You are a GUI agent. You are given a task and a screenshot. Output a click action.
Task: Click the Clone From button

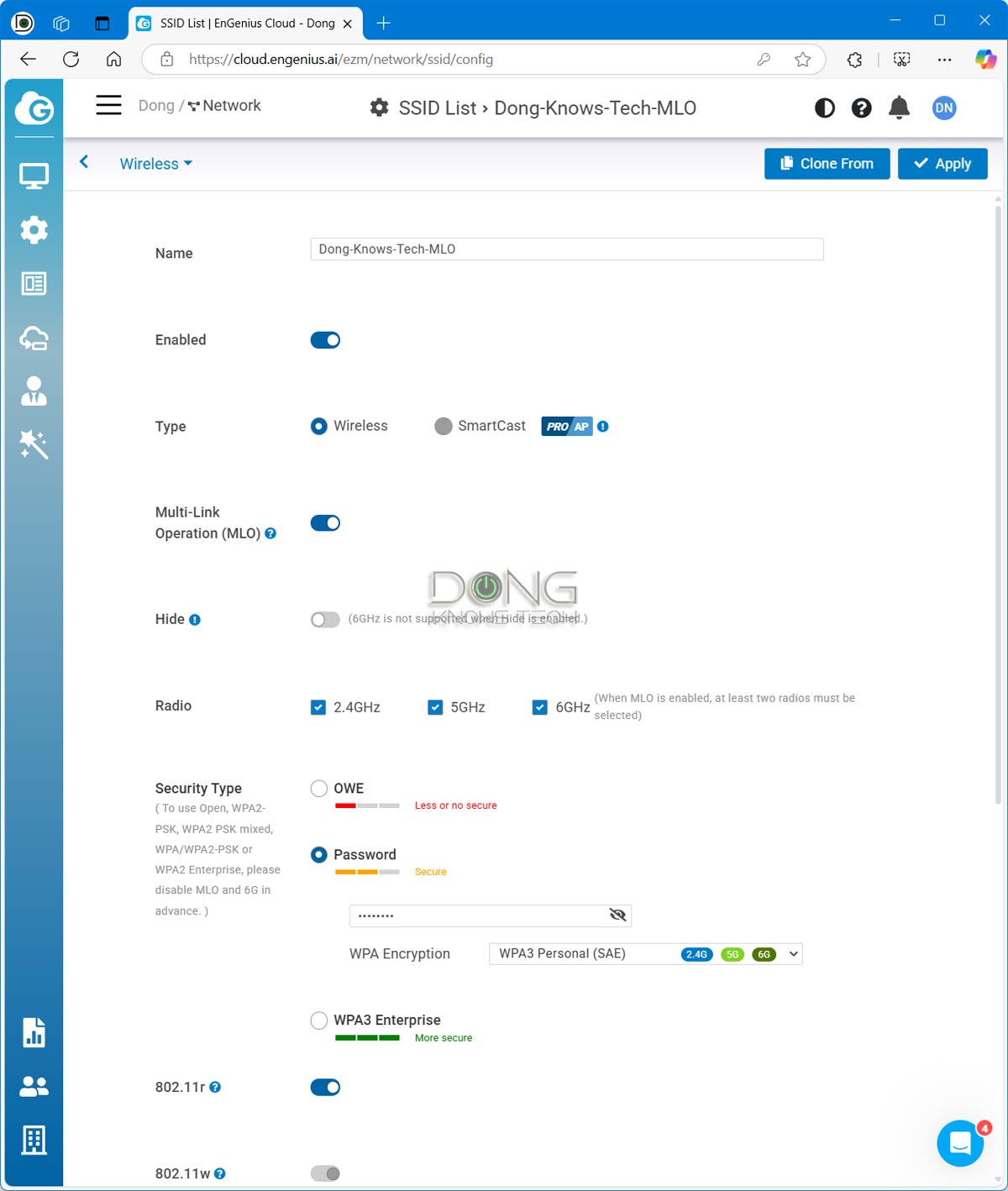pos(827,164)
